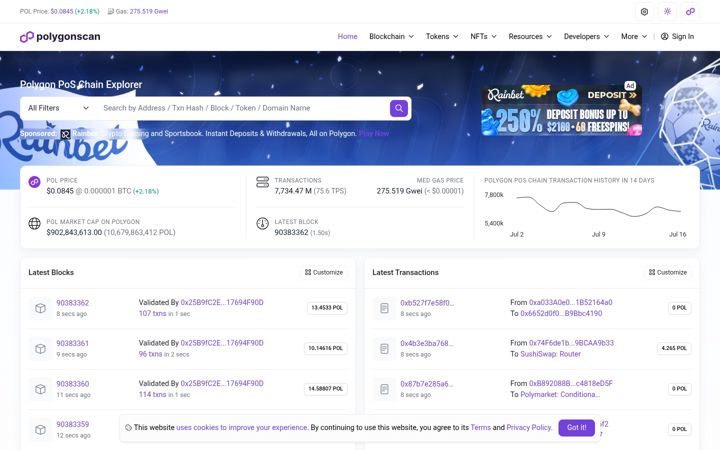Click the Play Now sponsored link
Image resolution: width=720 pixels, height=450 pixels.
(x=374, y=134)
